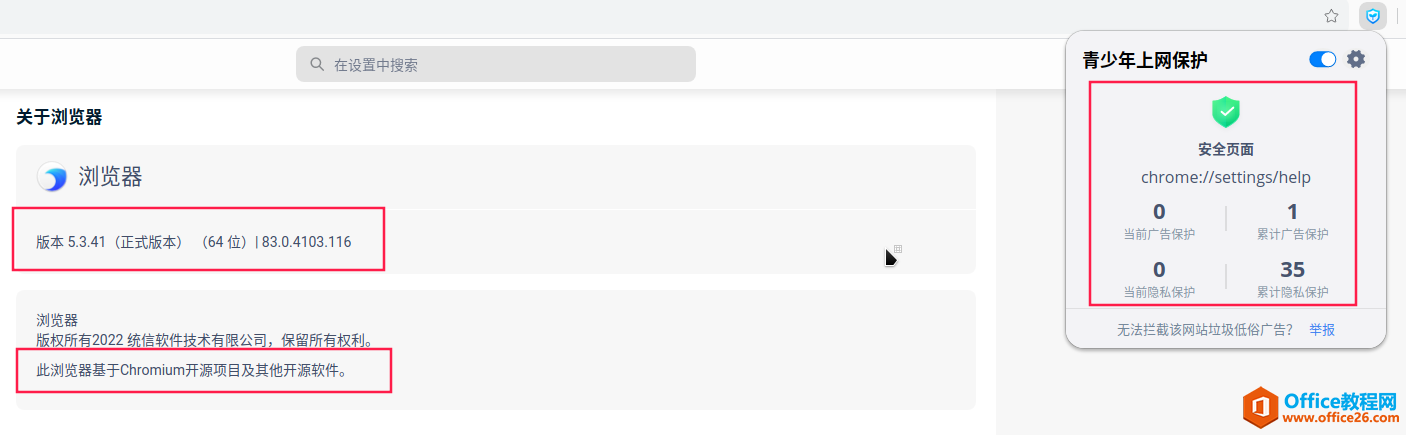1406x435 pixels.
Task: Click the green safe page shield
Action: coord(1226,110)
